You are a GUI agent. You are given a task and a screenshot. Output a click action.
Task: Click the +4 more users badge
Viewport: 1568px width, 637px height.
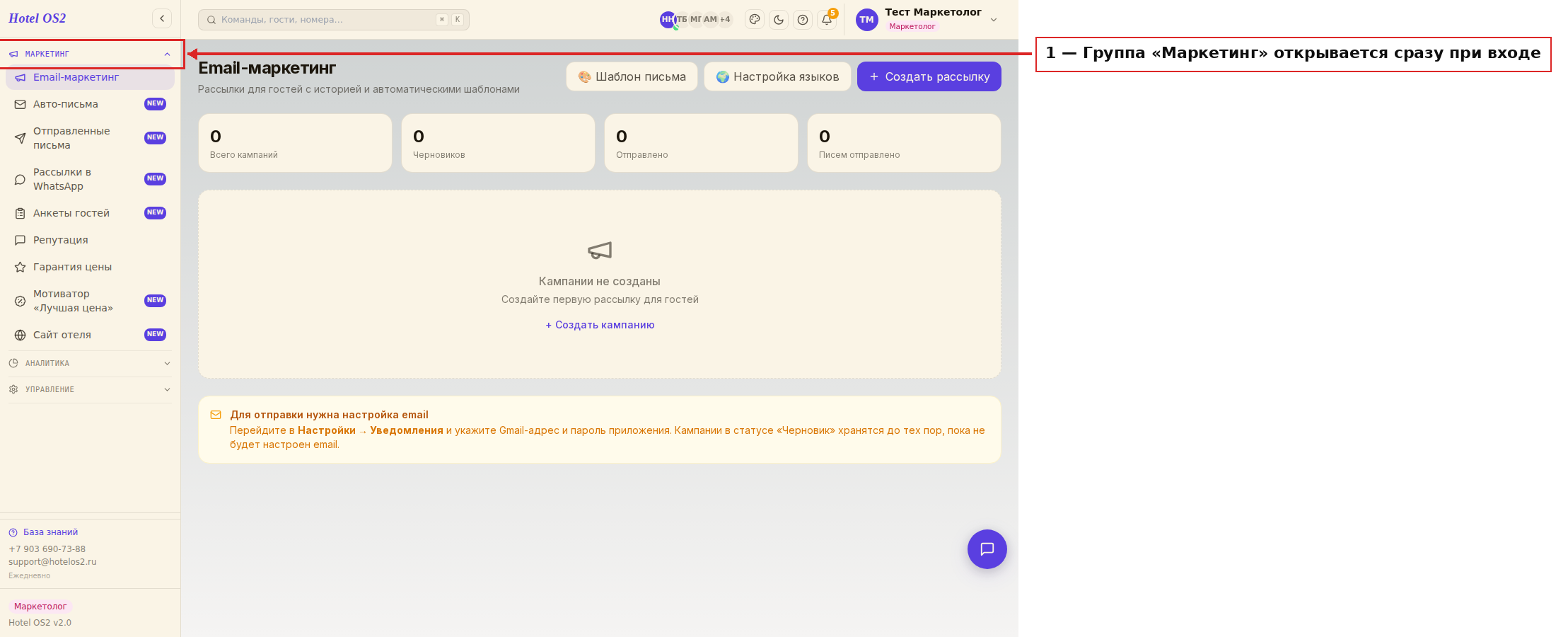[725, 20]
